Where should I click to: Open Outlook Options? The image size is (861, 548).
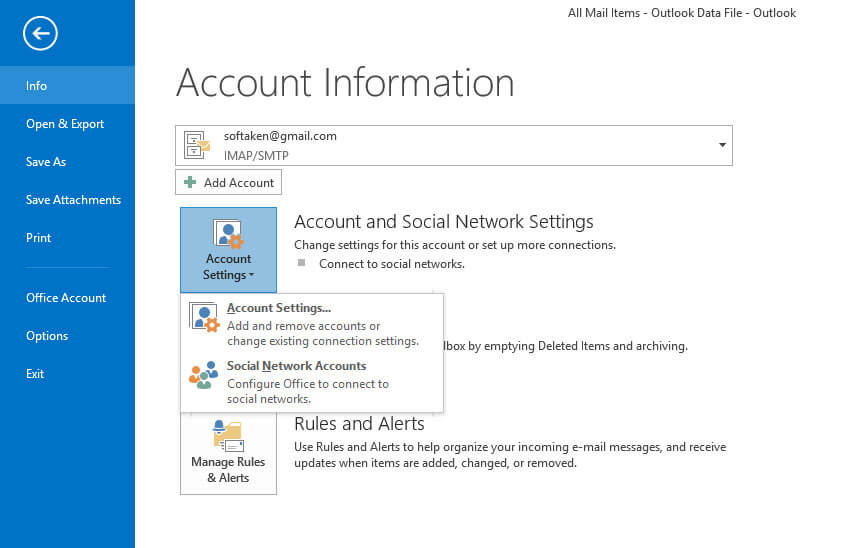coord(47,335)
